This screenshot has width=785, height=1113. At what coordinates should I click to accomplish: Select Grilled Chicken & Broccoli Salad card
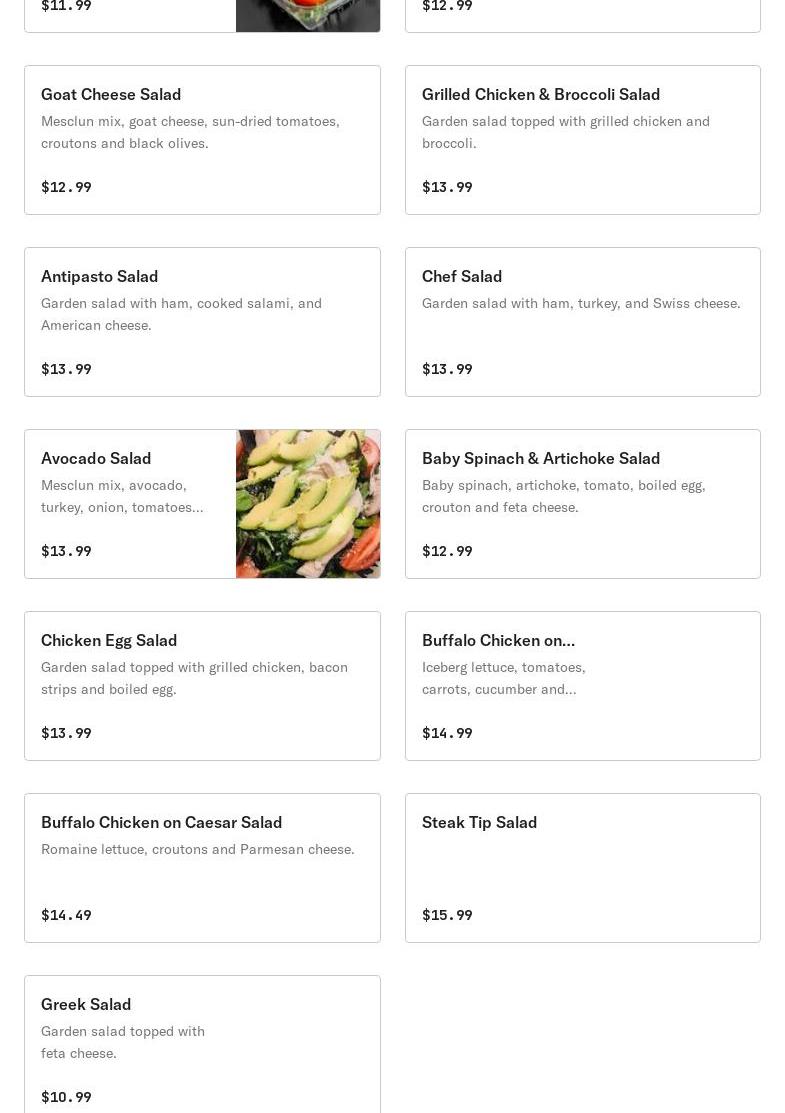[x=583, y=140]
